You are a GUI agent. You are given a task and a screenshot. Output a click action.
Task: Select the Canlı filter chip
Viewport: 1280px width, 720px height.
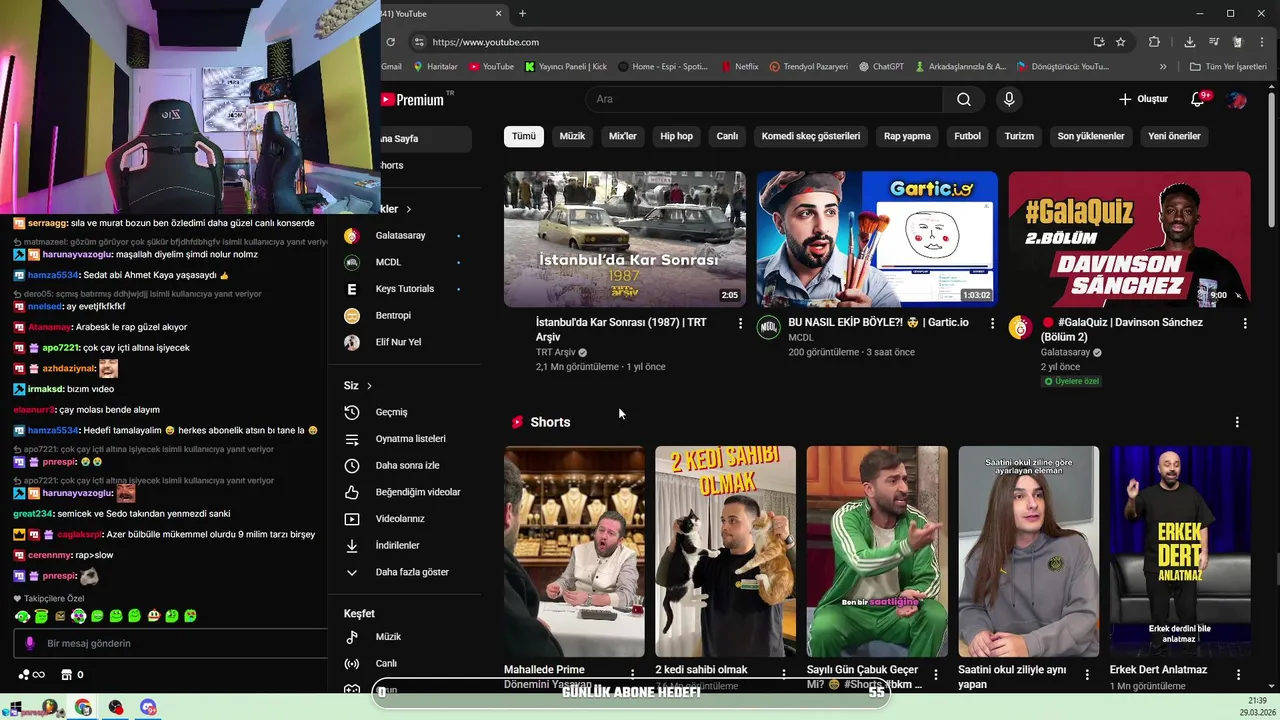pos(727,136)
